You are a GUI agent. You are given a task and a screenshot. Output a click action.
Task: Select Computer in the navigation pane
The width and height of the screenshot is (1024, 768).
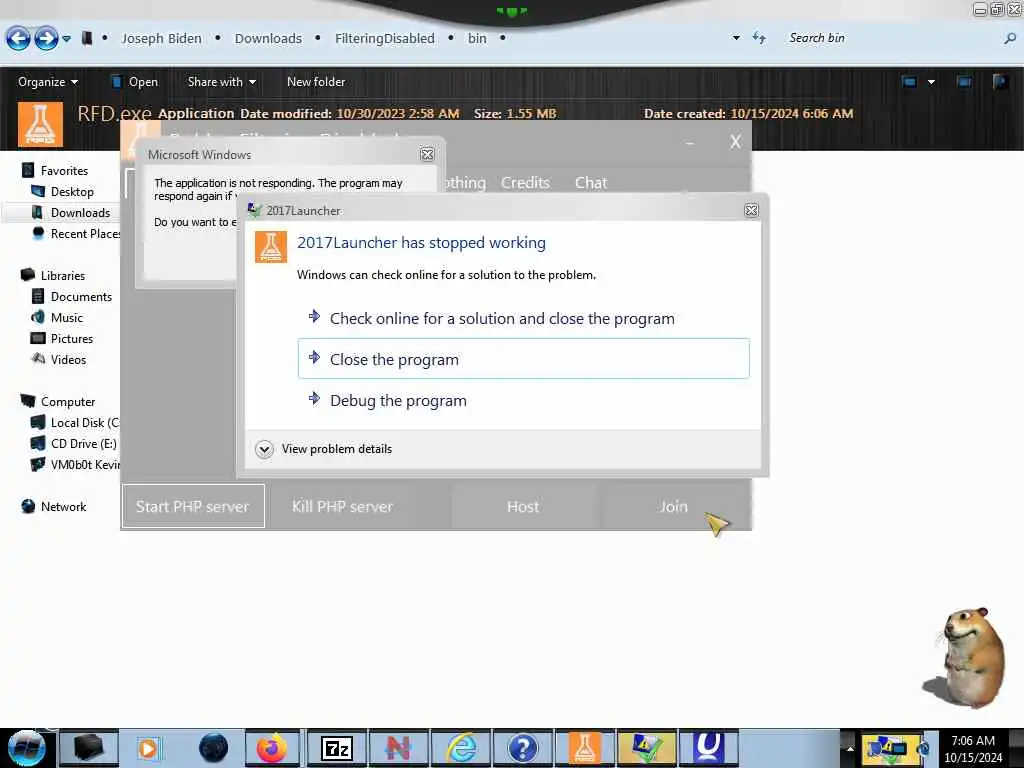68,402
